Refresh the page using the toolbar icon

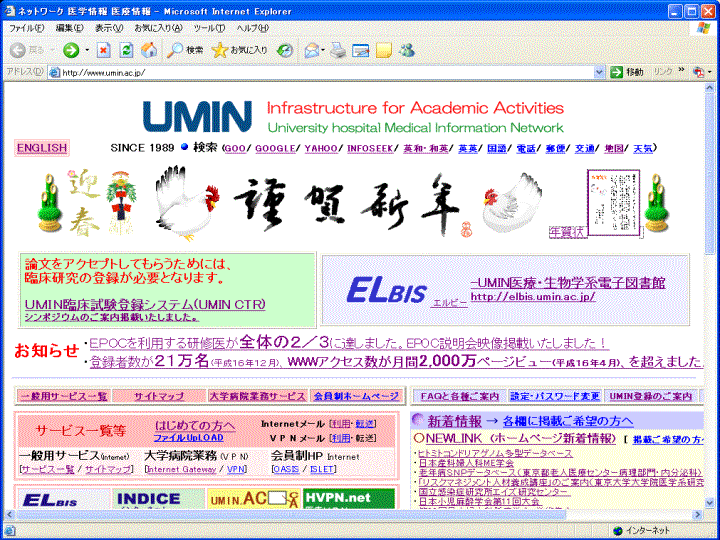click(126, 50)
